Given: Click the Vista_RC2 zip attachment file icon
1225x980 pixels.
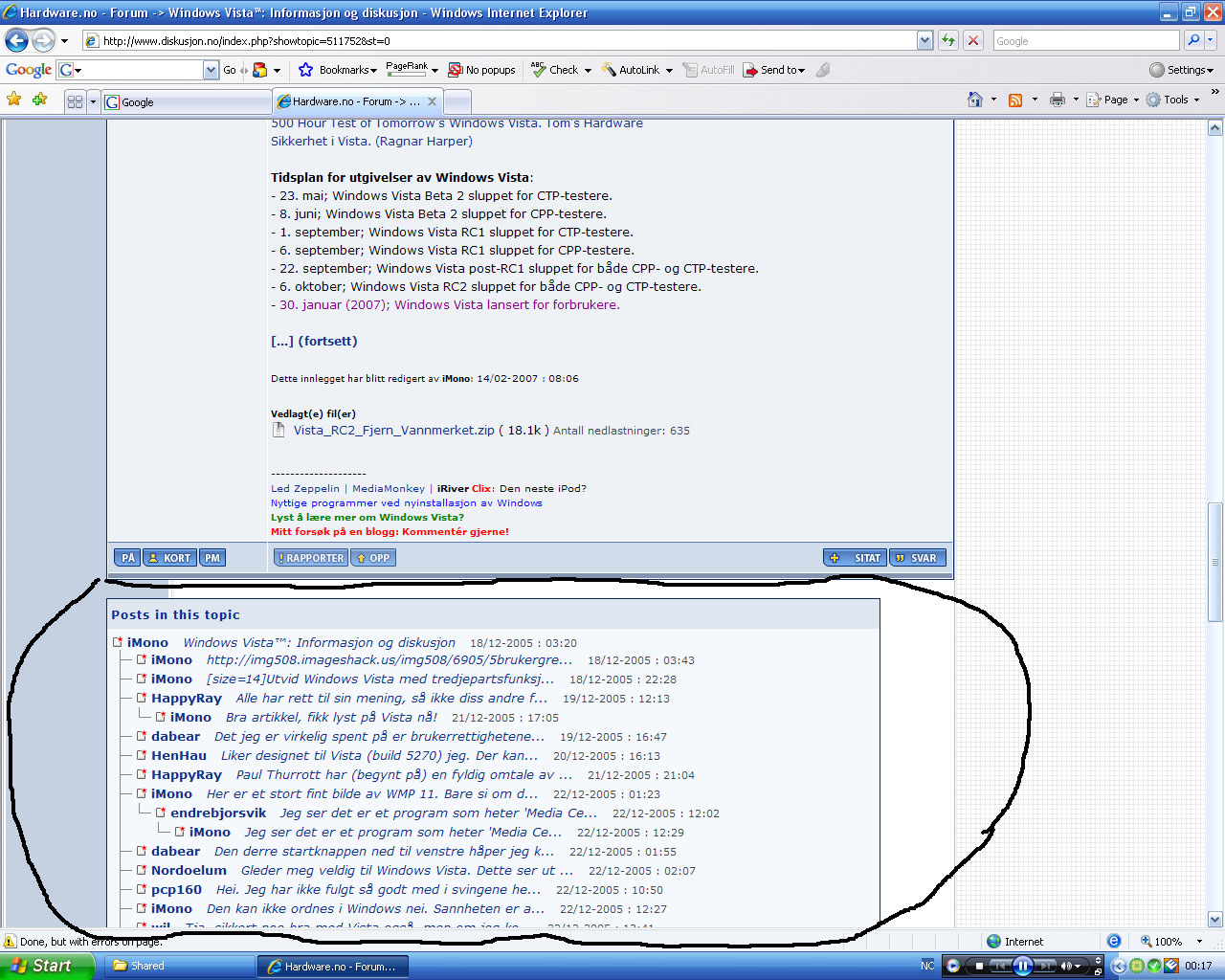Looking at the screenshot, I should (278, 431).
